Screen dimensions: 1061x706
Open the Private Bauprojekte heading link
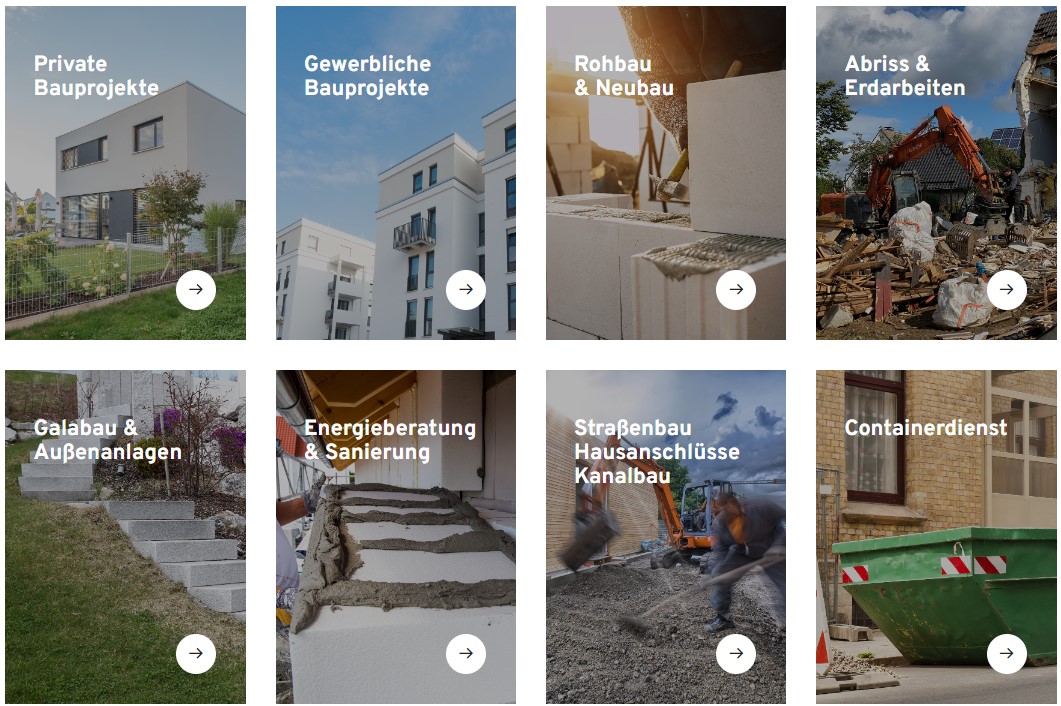96,76
